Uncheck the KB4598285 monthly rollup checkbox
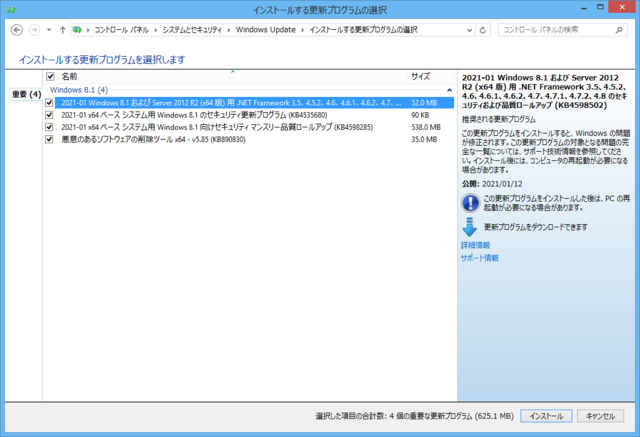This screenshot has width=640, height=437. 49,127
